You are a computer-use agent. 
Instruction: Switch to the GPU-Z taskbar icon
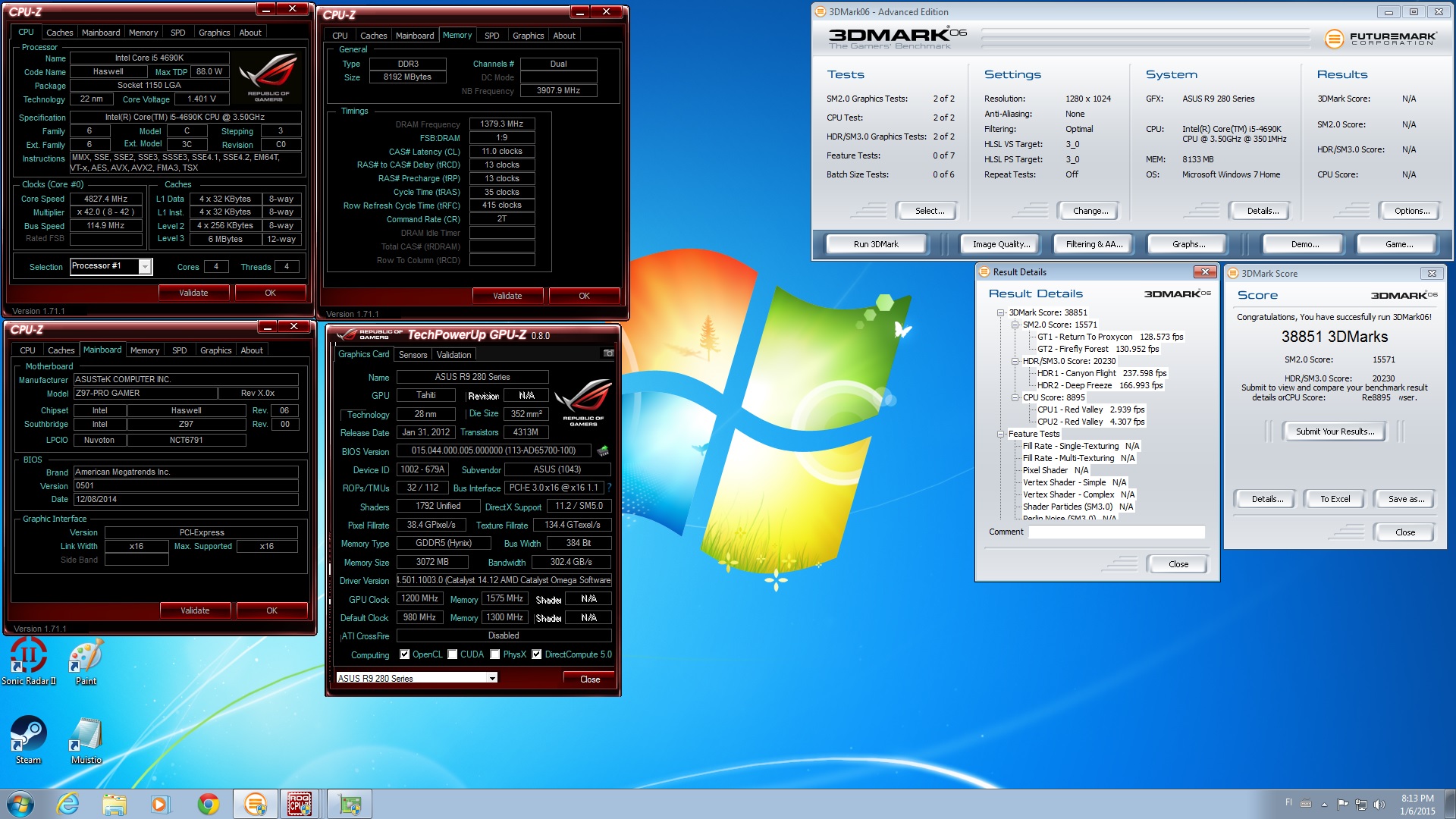(350, 804)
